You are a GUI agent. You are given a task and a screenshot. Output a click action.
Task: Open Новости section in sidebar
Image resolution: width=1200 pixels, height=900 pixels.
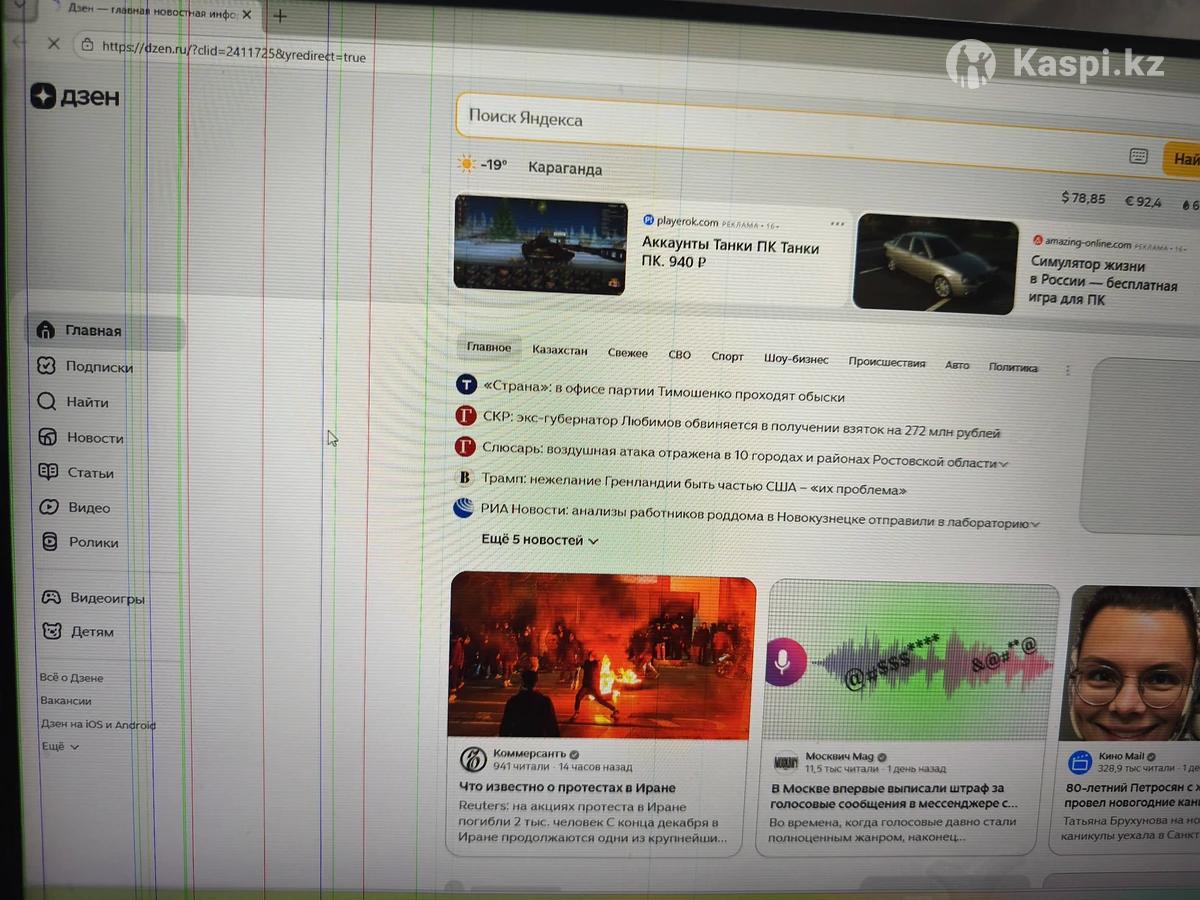point(94,438)
